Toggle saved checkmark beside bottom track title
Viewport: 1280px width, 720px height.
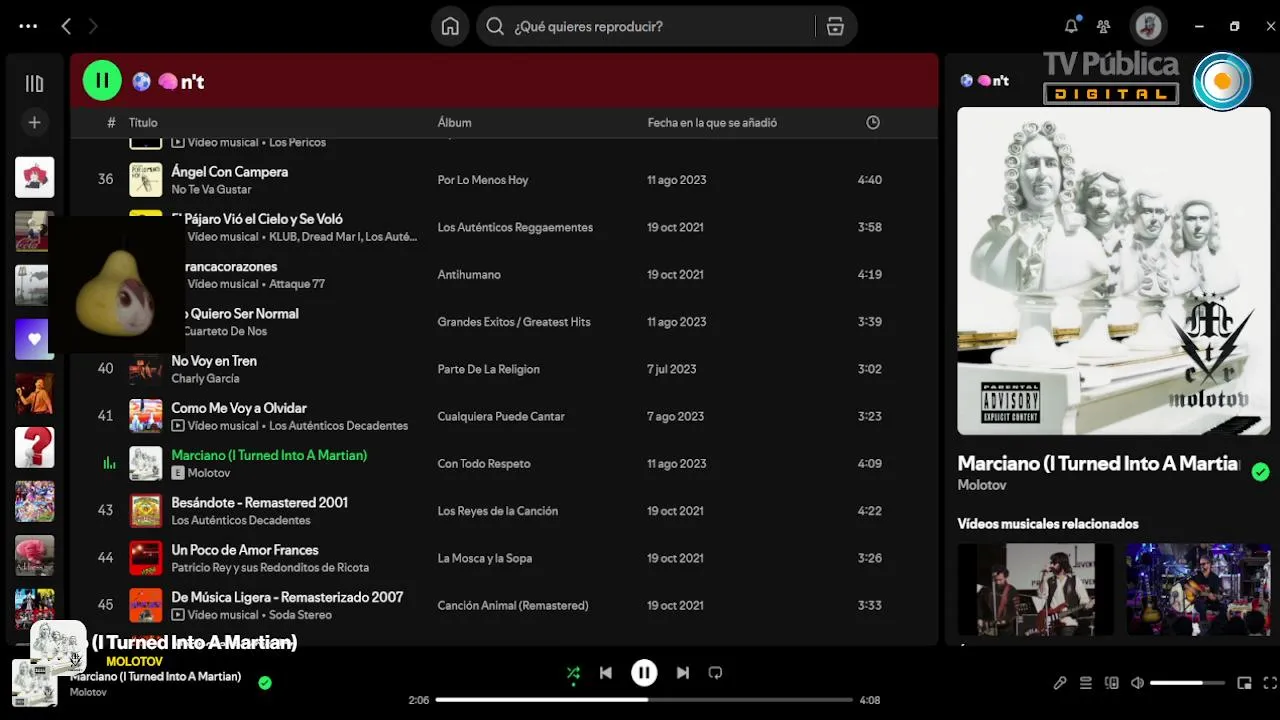click(265, 683)
